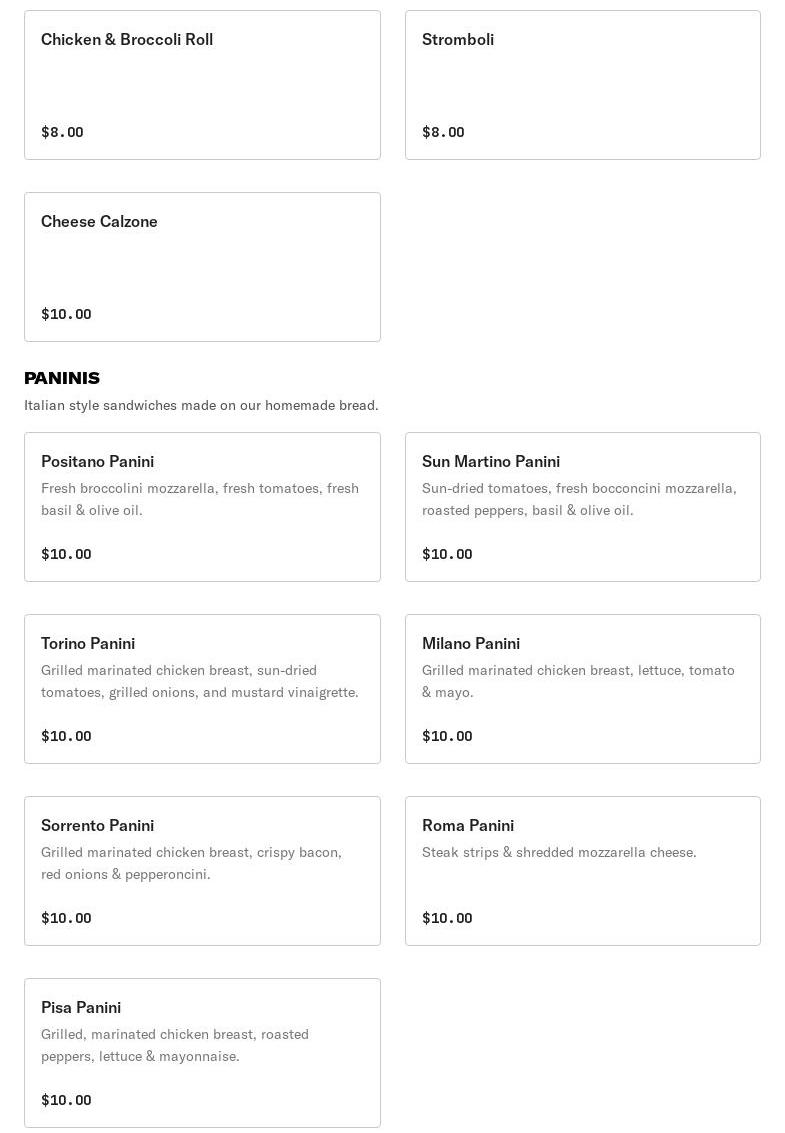Click the Sorrento Panini title text
This screenshot has height=1133, width=785.
pyautogui.click(x=97, y=825)
